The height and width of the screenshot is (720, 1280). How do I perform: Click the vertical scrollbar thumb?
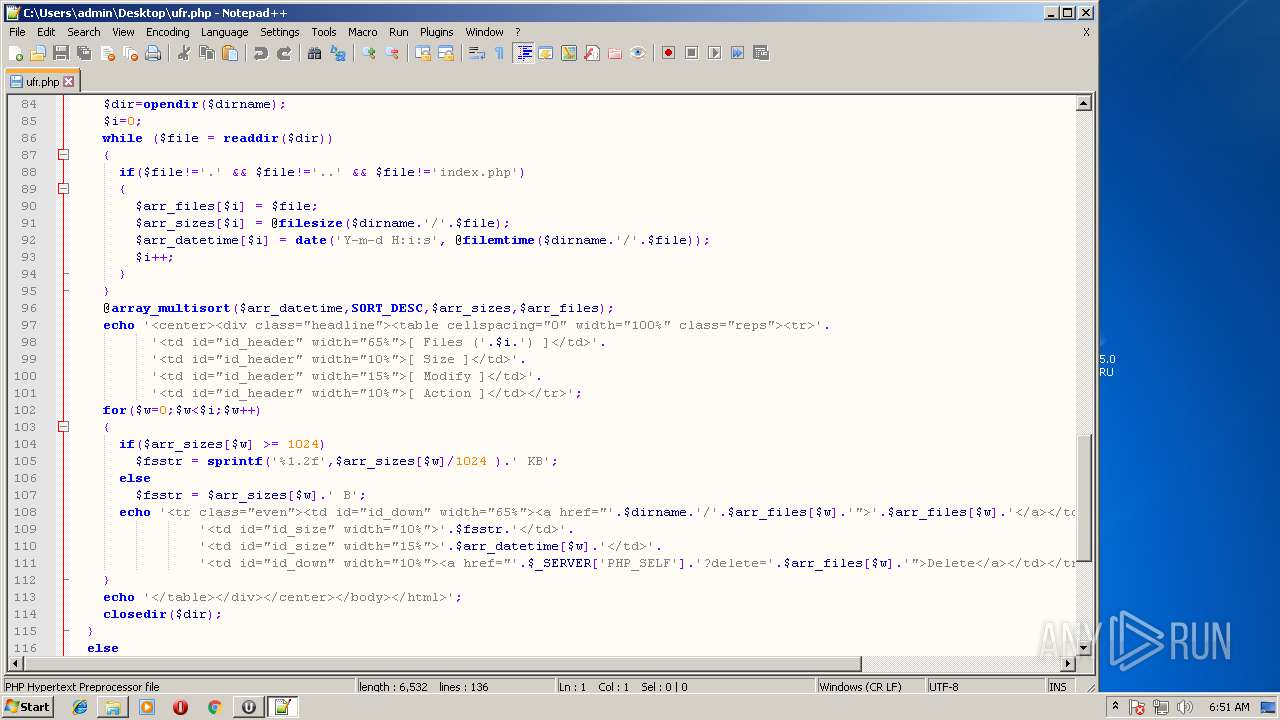[1083, 498]
